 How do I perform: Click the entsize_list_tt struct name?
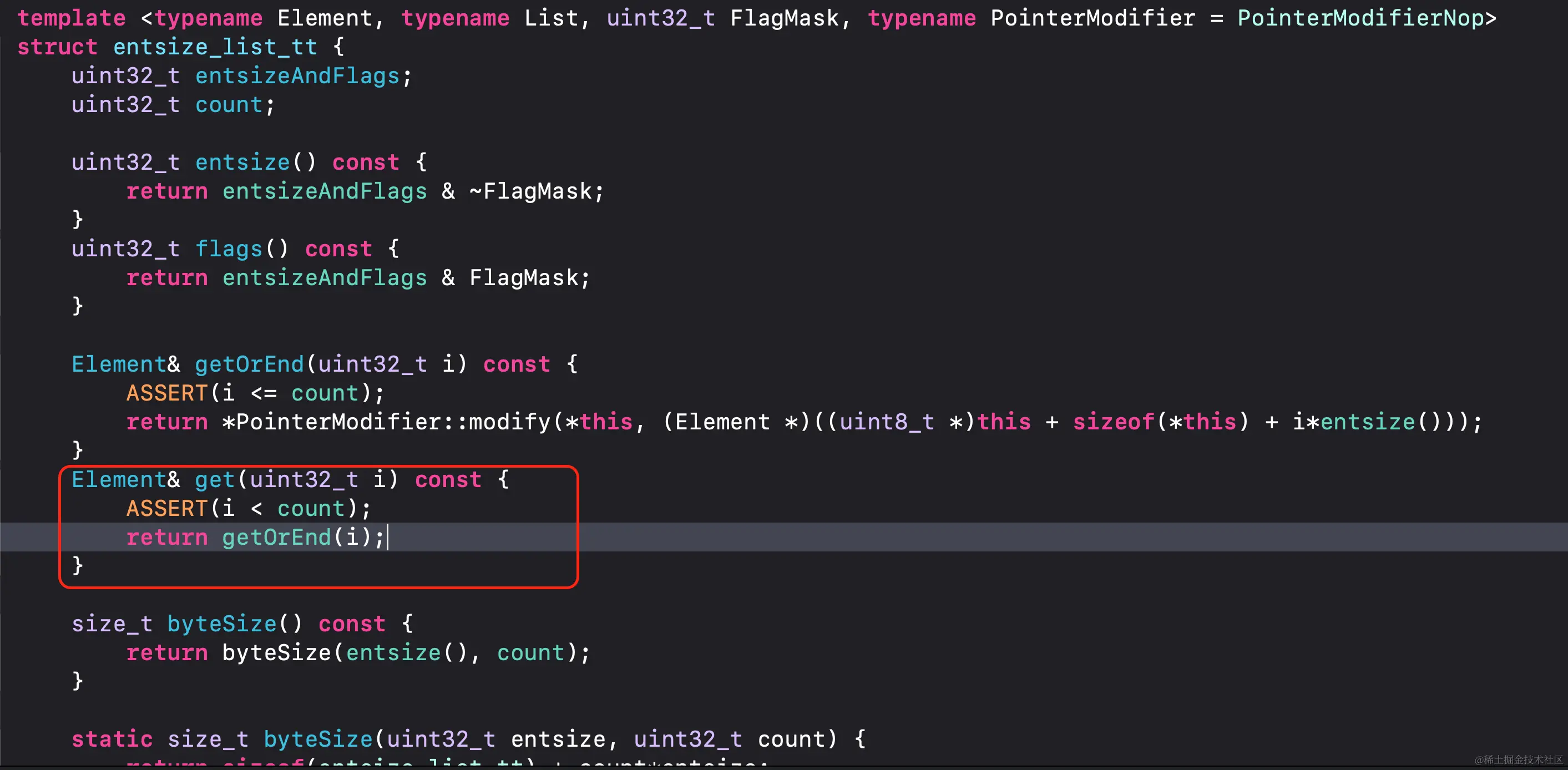pos(215,47)
